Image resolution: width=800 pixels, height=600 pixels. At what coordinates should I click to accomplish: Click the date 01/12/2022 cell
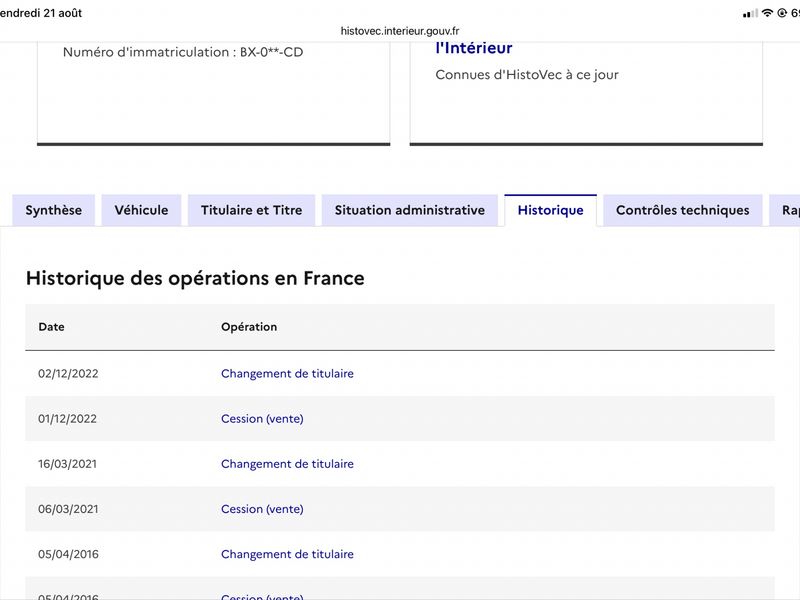(x=67, y=419)
